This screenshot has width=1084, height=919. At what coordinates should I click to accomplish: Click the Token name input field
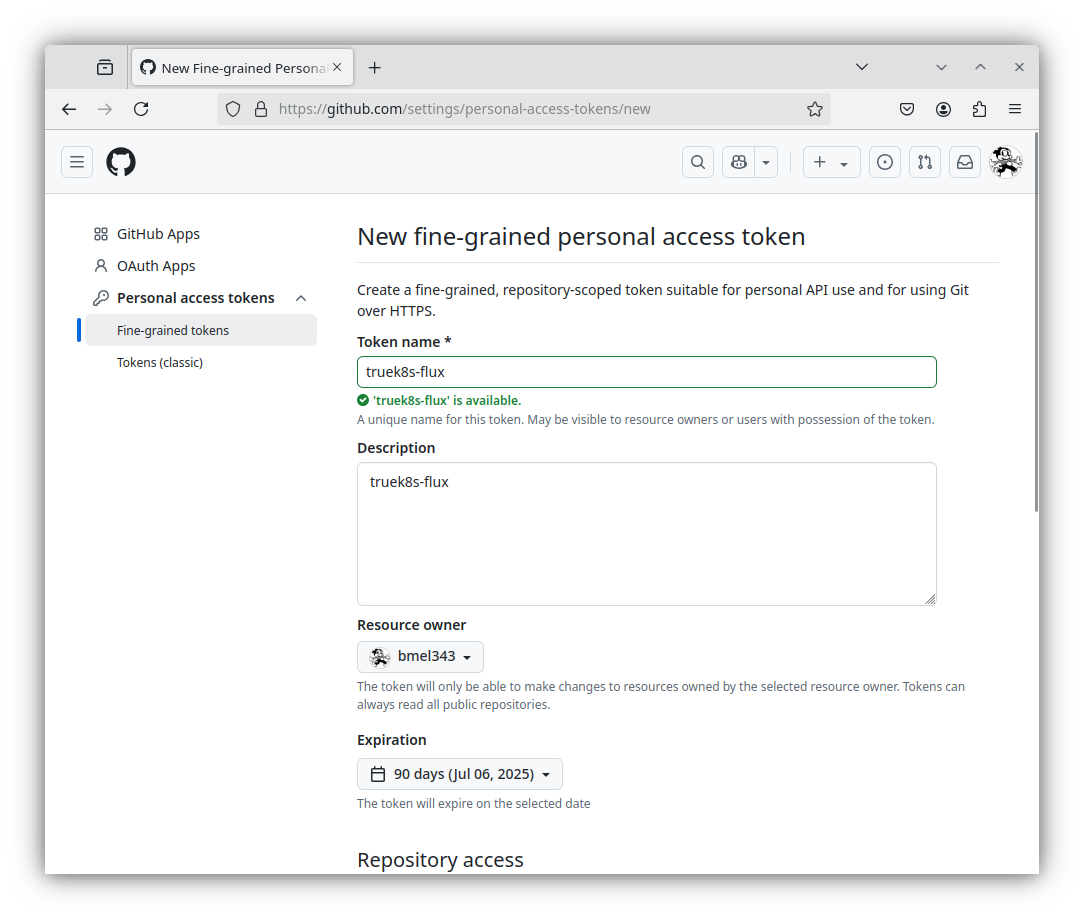[x=646, y=372]
